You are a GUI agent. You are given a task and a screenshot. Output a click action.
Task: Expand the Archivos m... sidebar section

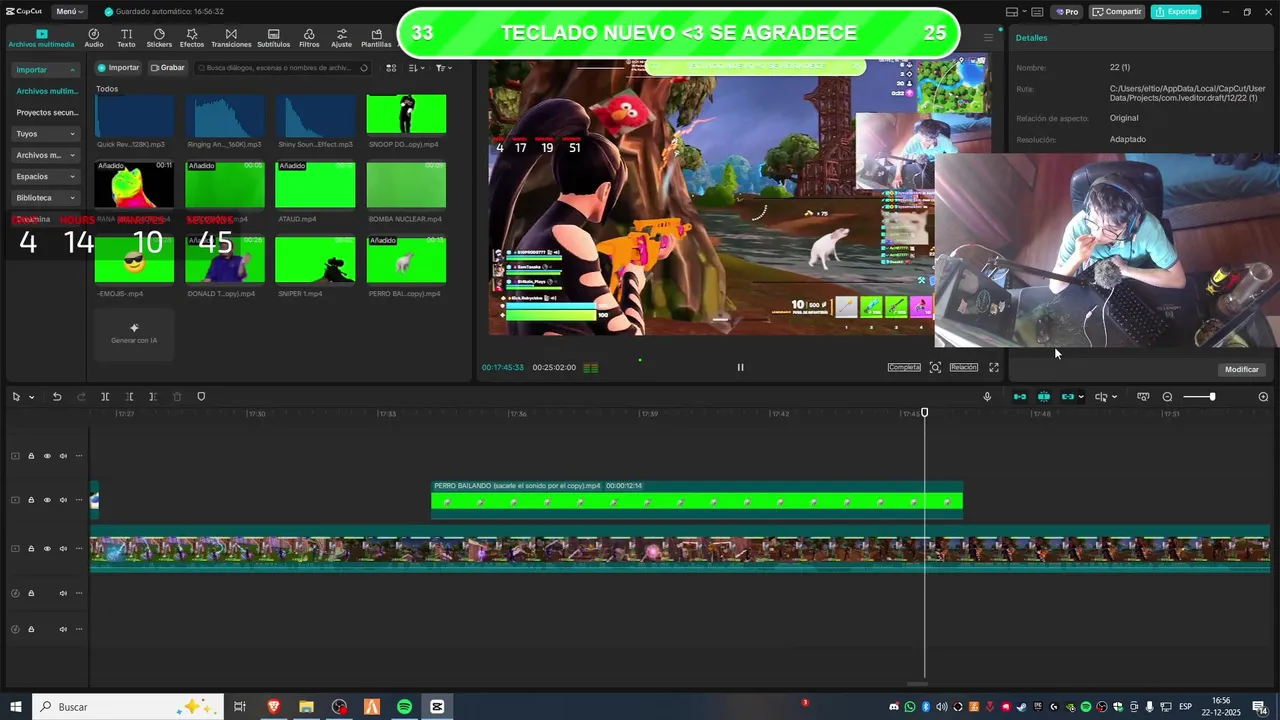(44, 155)
